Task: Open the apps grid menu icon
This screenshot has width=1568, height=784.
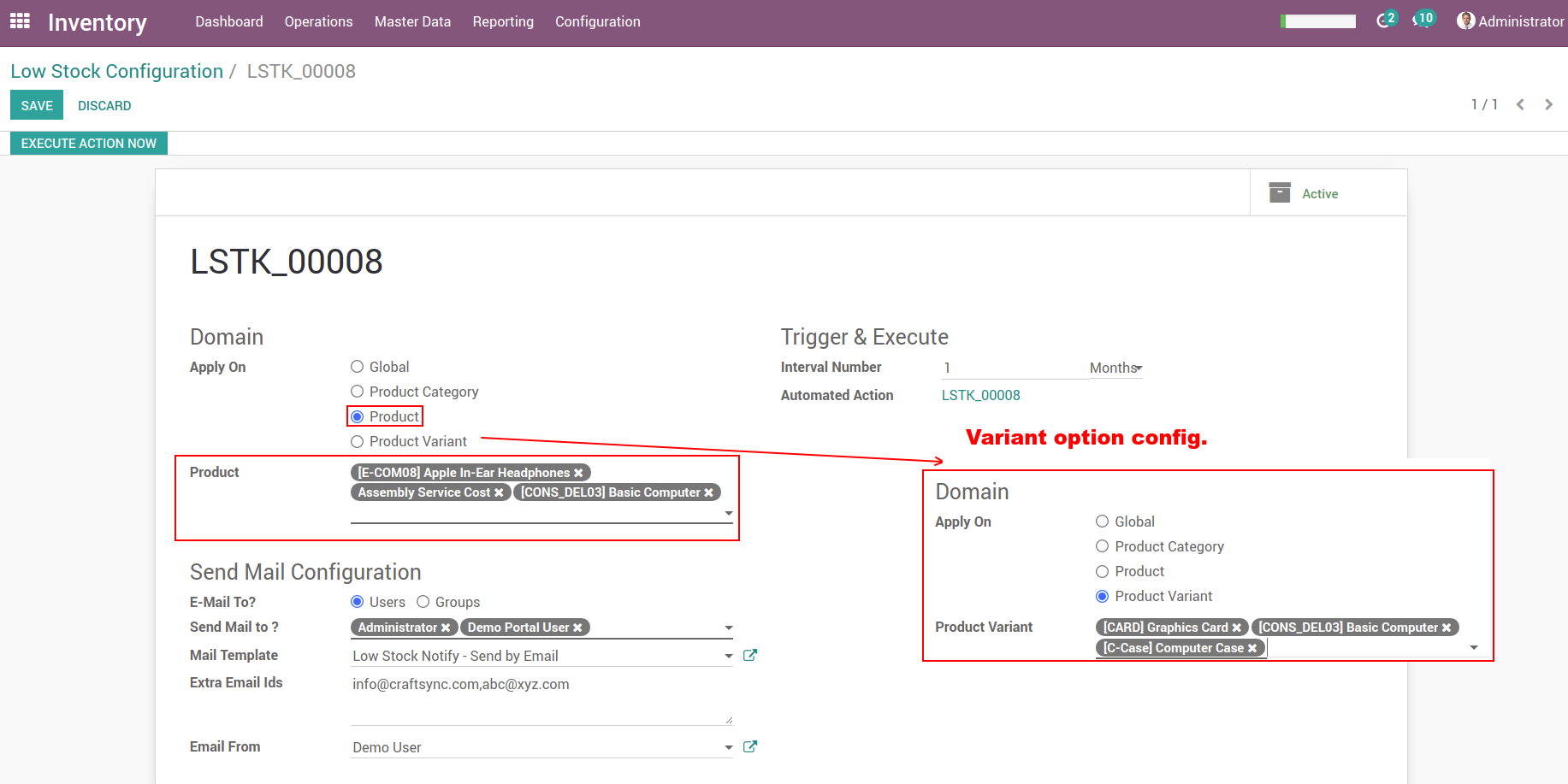Action: [x=20, y=21]
